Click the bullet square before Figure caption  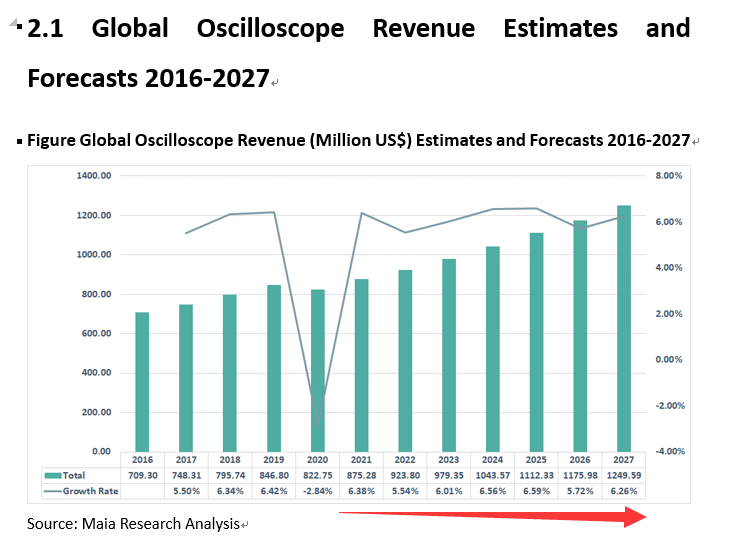pyautogui.click(x=19, y=142)
